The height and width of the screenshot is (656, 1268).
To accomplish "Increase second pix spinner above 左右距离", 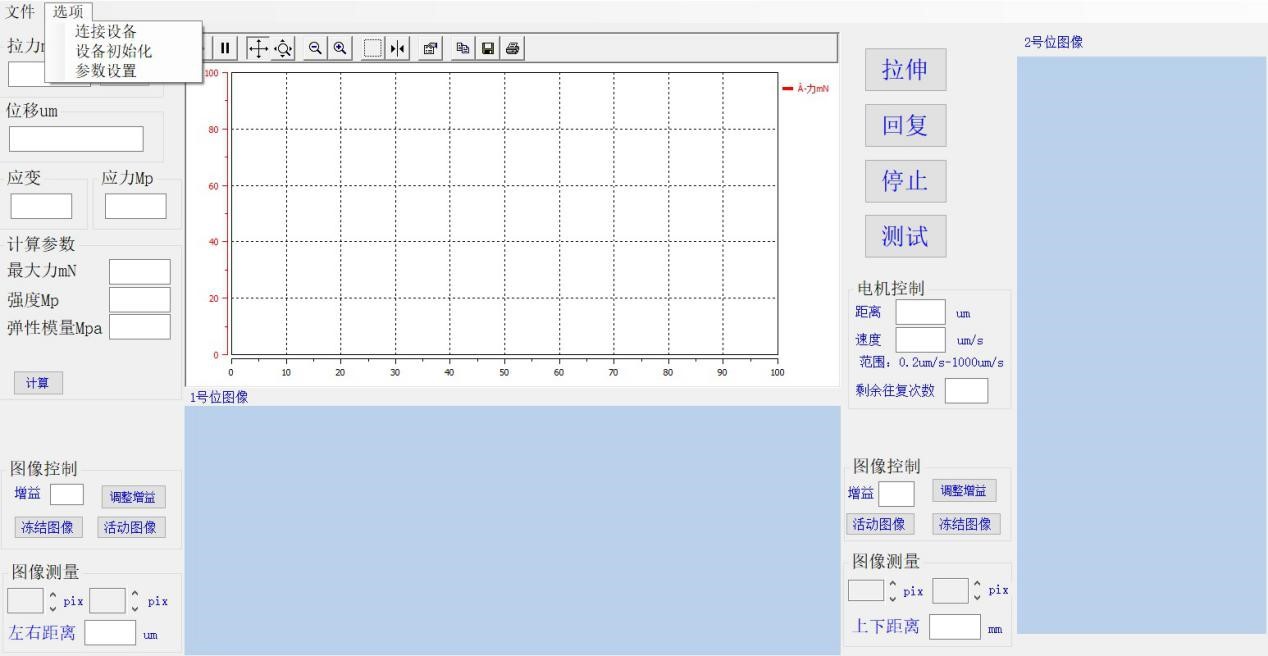I will (135, 594).
